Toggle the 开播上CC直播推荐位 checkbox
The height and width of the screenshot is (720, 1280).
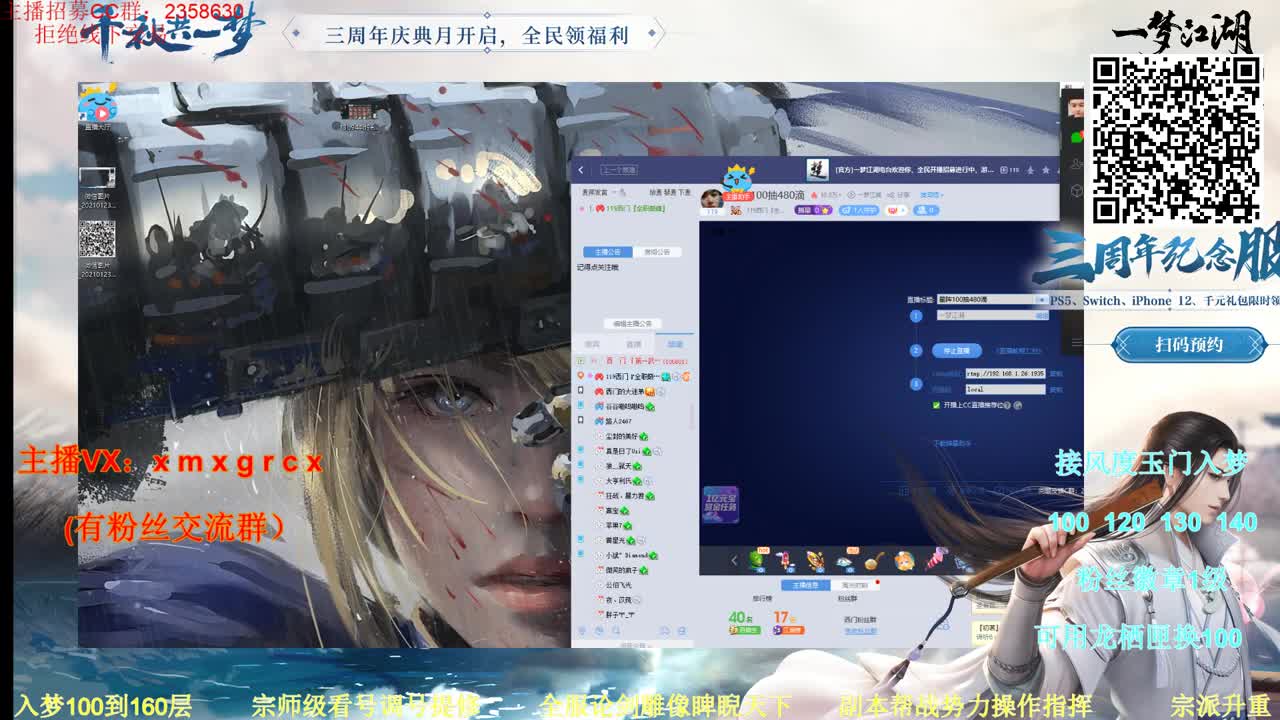click(x=936, y=405)
